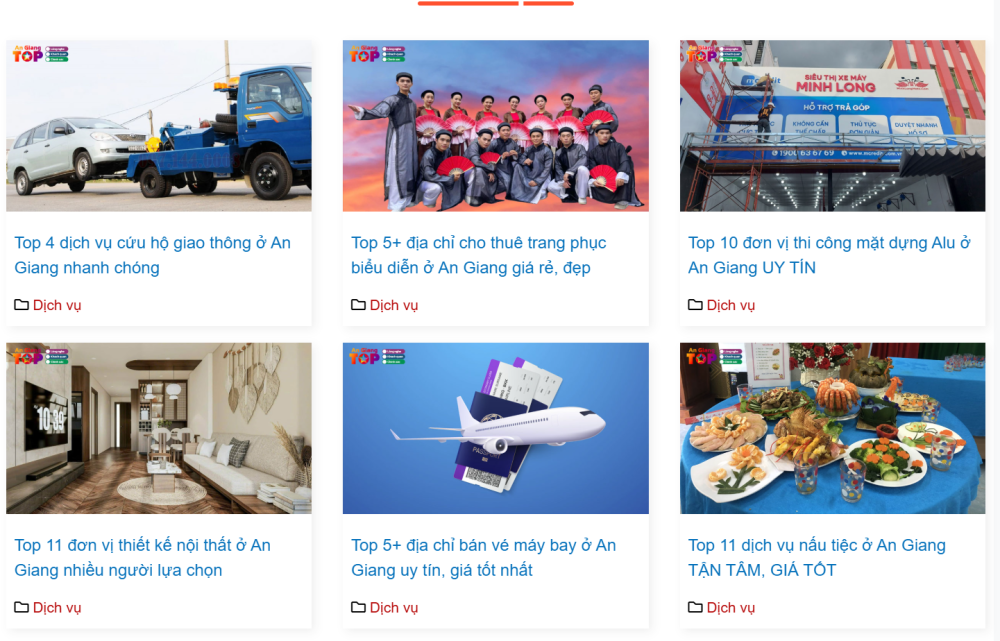Open the performers with red fans thumbnail
1000x641 pixels.
coord(496,126)
